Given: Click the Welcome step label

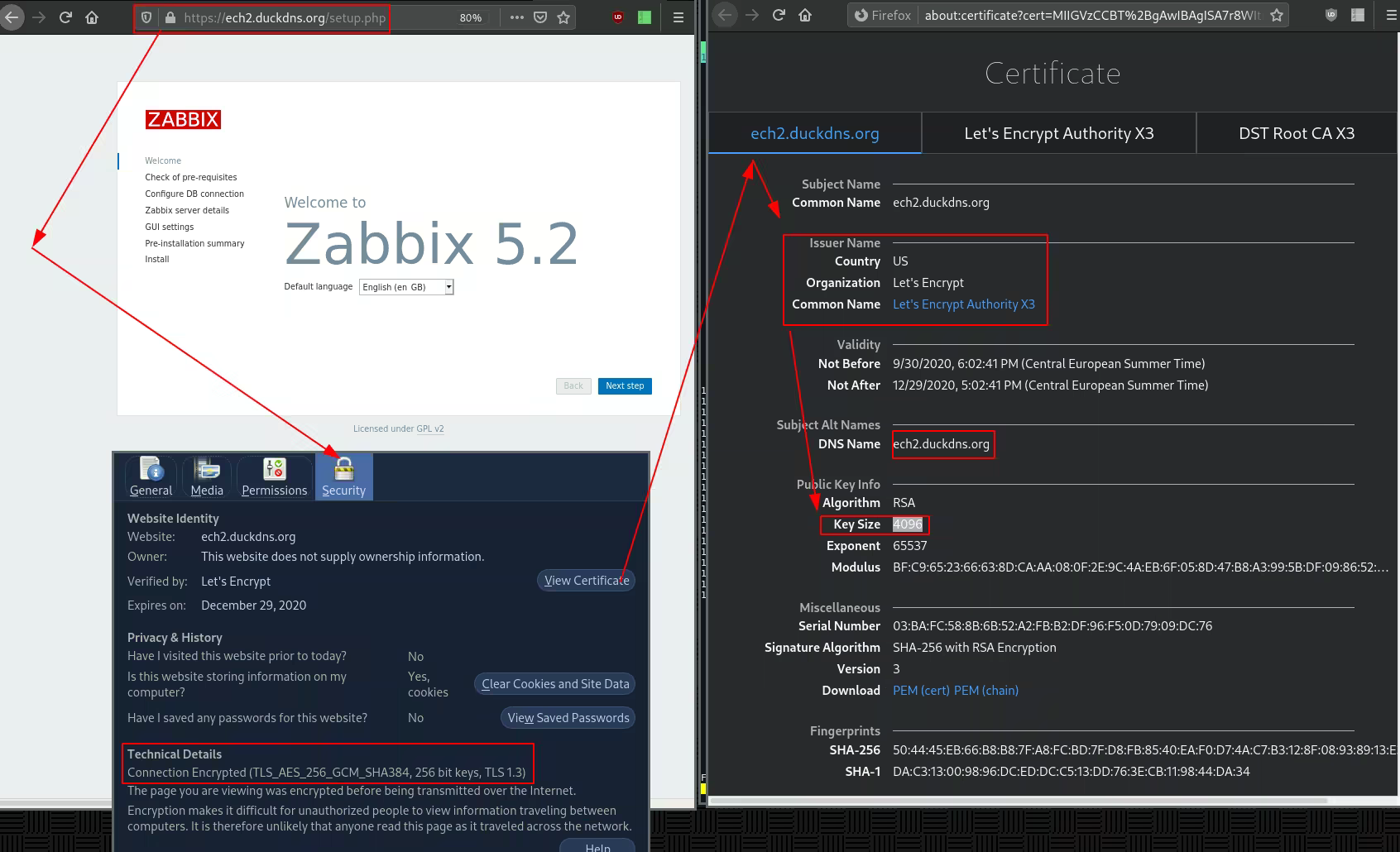Looking at the screenshot, I should (163, 160).
